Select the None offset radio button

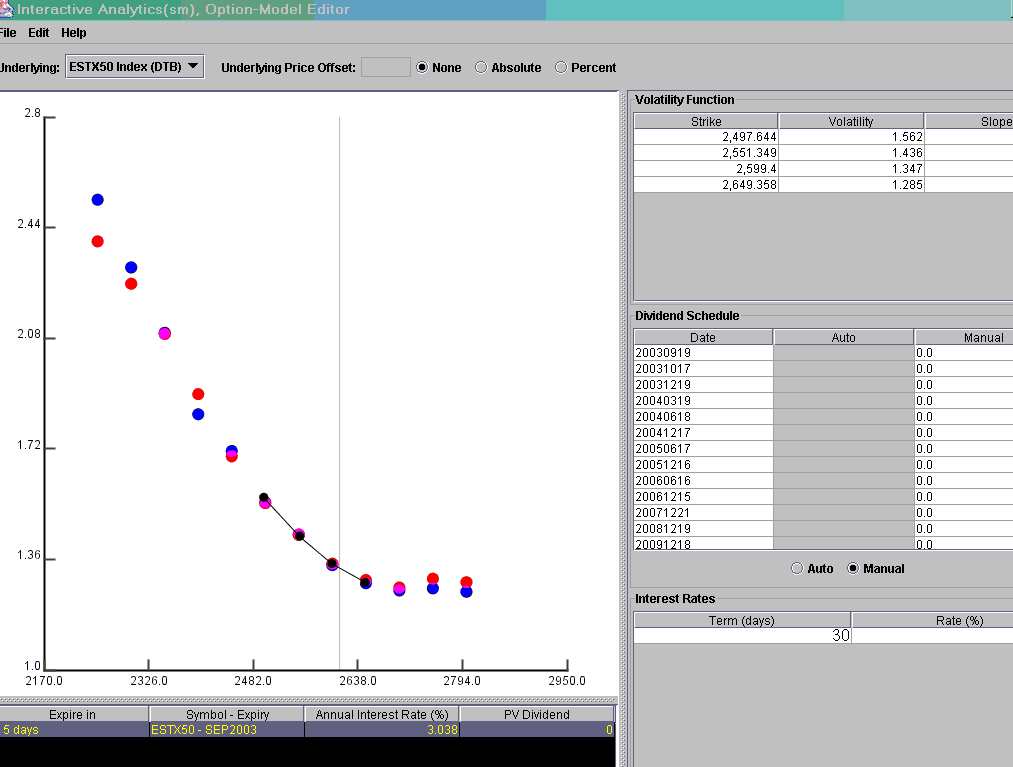coord(422,68)
